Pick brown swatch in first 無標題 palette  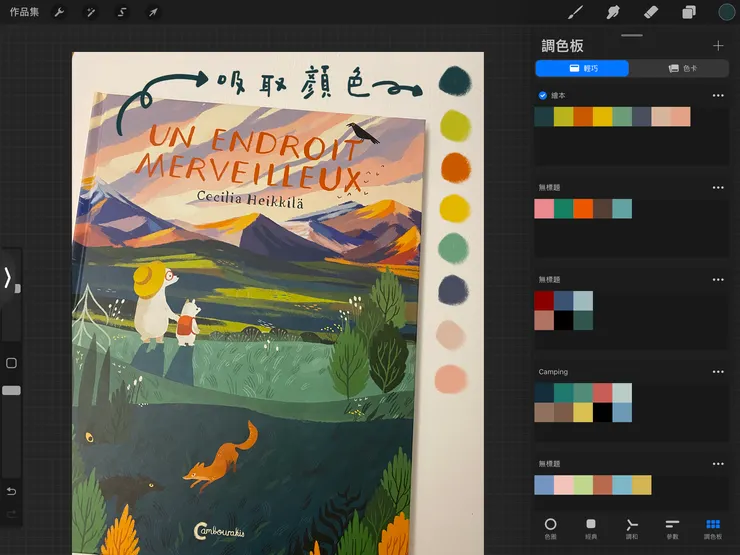(603, 209)
